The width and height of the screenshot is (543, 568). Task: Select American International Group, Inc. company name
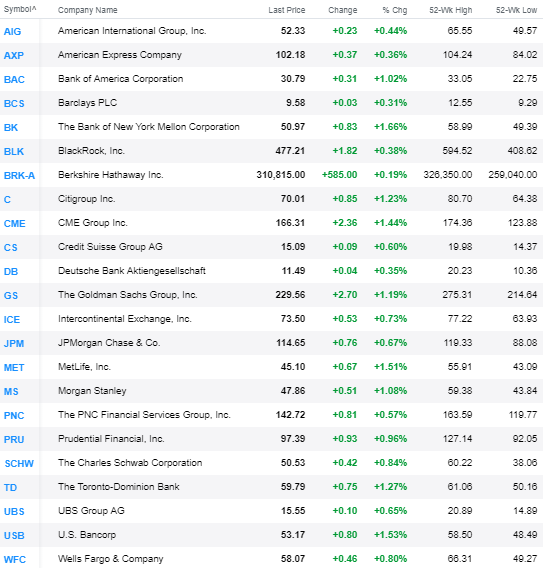132,31
